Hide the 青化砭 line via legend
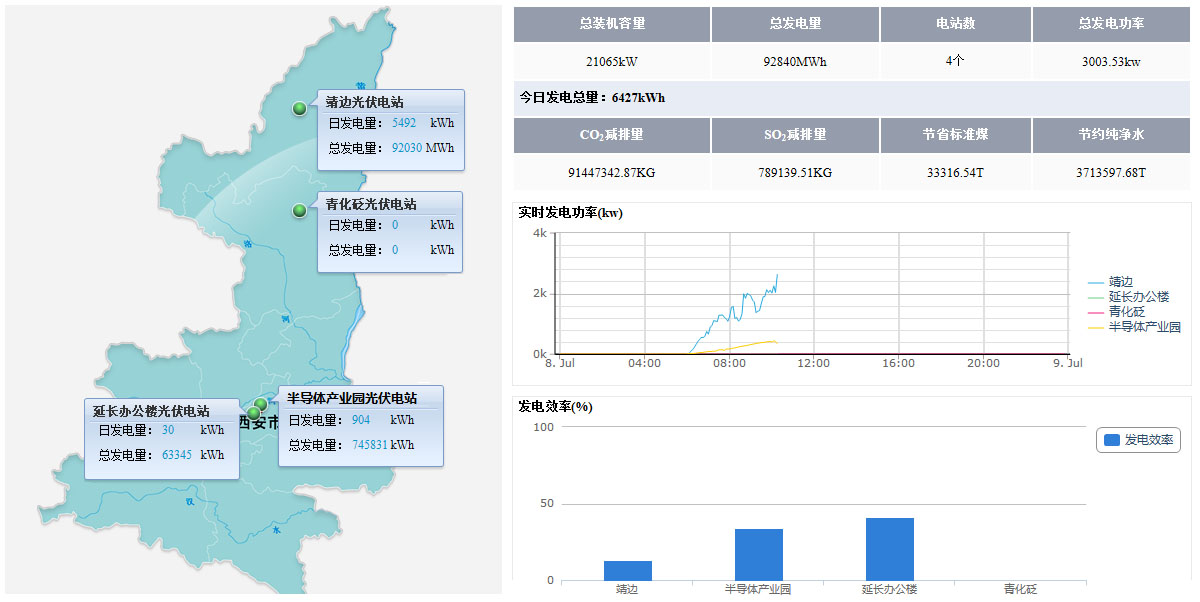The image size is (1200, 602). coord(1126,312)
